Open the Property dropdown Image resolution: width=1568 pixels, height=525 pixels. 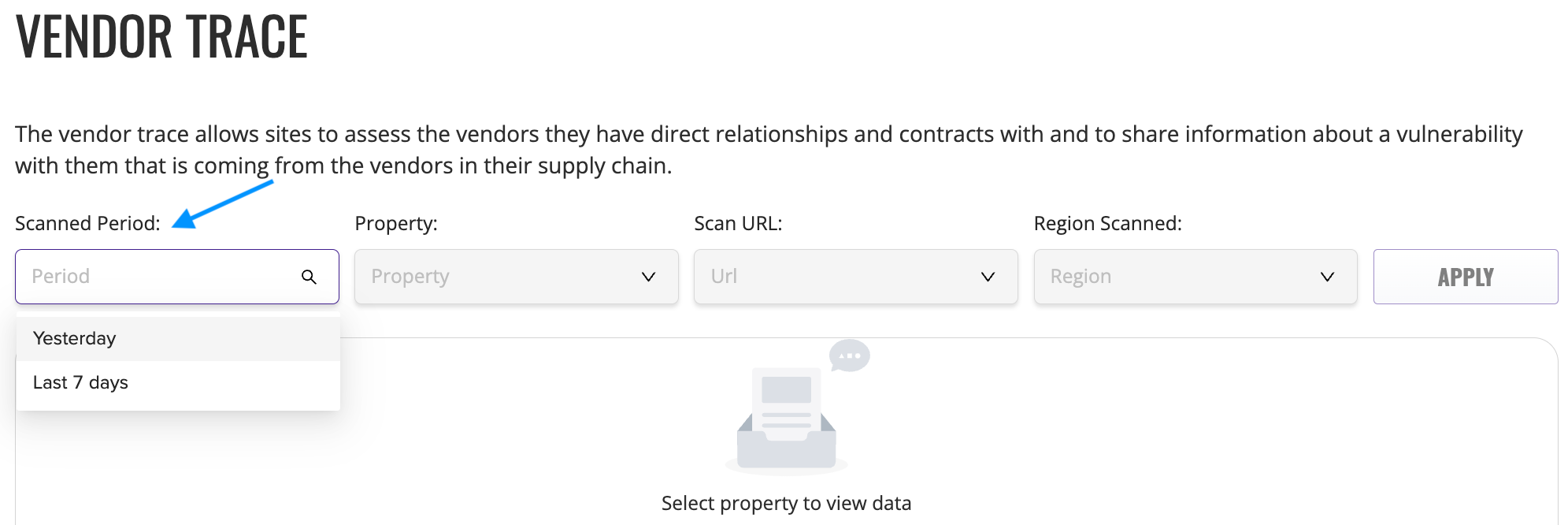point(517,277)
